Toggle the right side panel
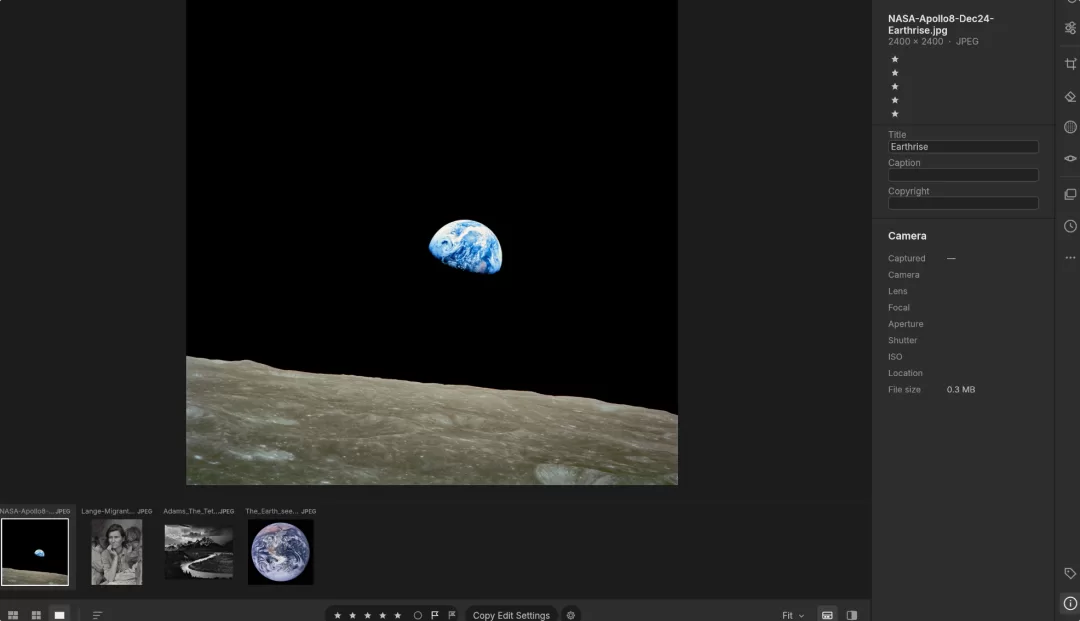Viewport: 1080px width, 621px height. coord(852,615)
